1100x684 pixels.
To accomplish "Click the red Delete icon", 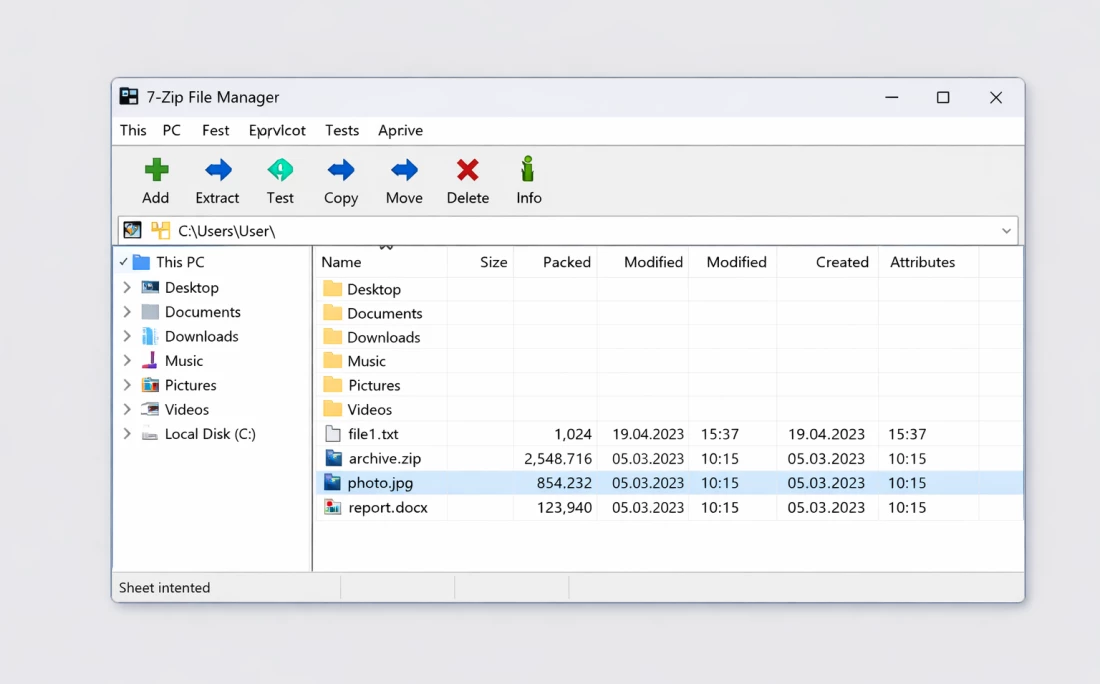I will 467,170.
